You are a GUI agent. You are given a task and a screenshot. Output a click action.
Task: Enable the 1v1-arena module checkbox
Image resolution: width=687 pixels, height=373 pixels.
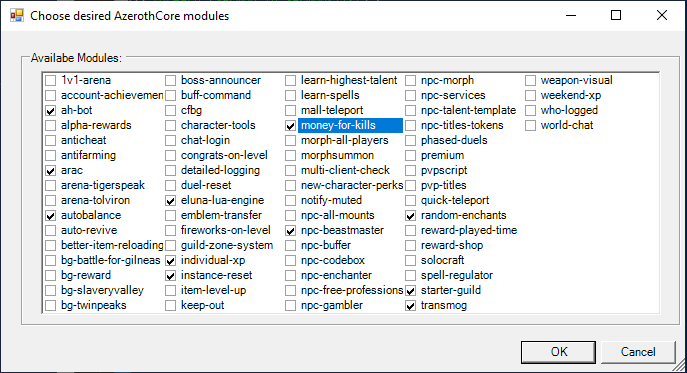point(51,81)
